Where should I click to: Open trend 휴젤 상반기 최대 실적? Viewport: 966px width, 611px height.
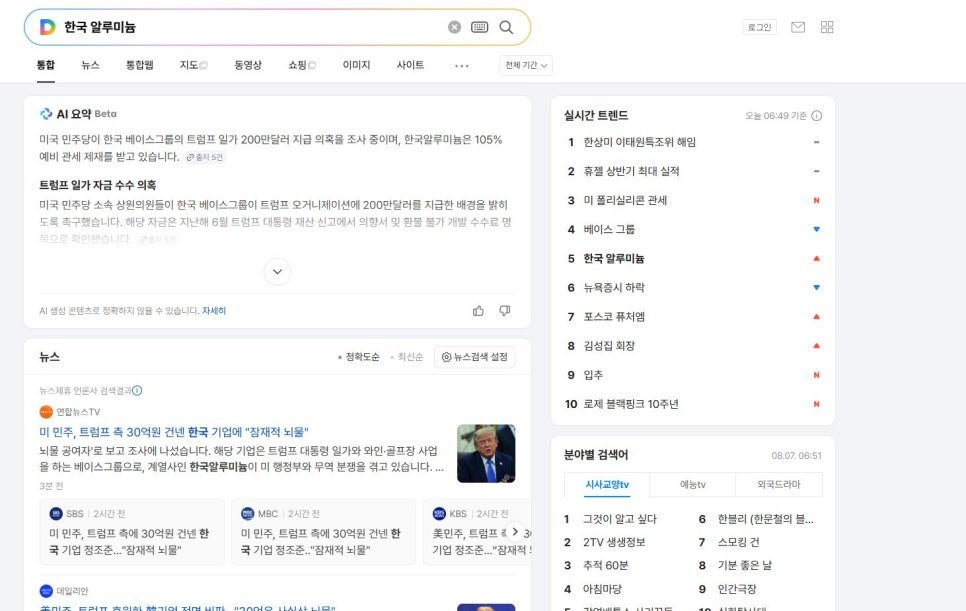coord(631,171)
